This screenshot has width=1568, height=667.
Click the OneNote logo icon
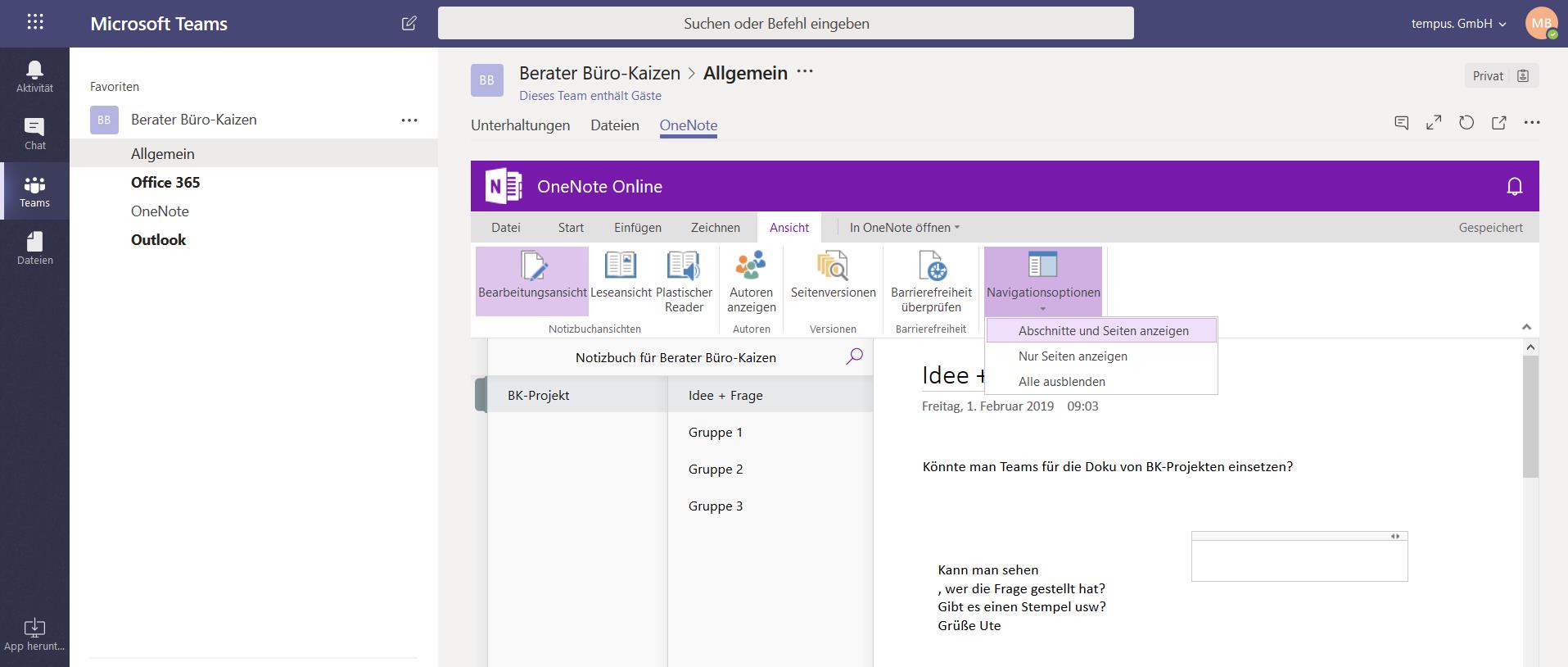[x=504, y=186]
